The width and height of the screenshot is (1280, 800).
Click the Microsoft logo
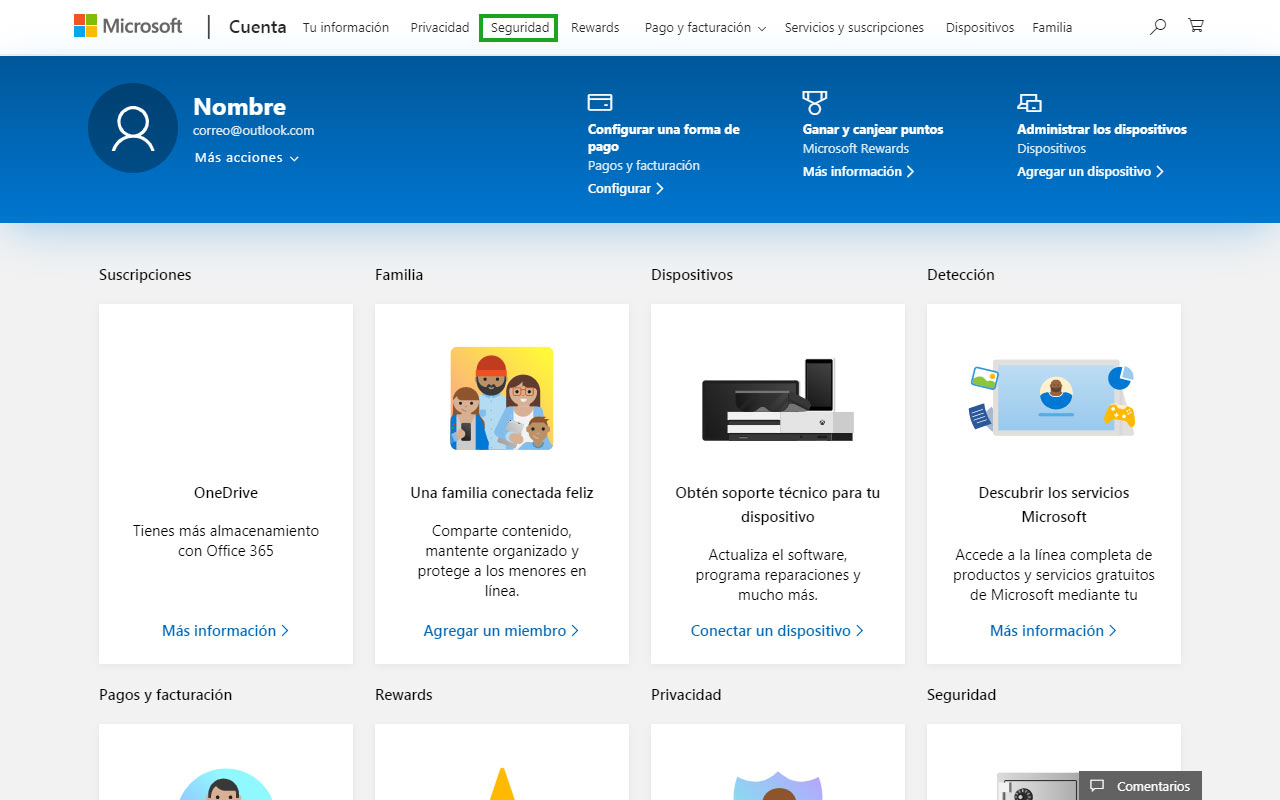[x=128, y=26]
